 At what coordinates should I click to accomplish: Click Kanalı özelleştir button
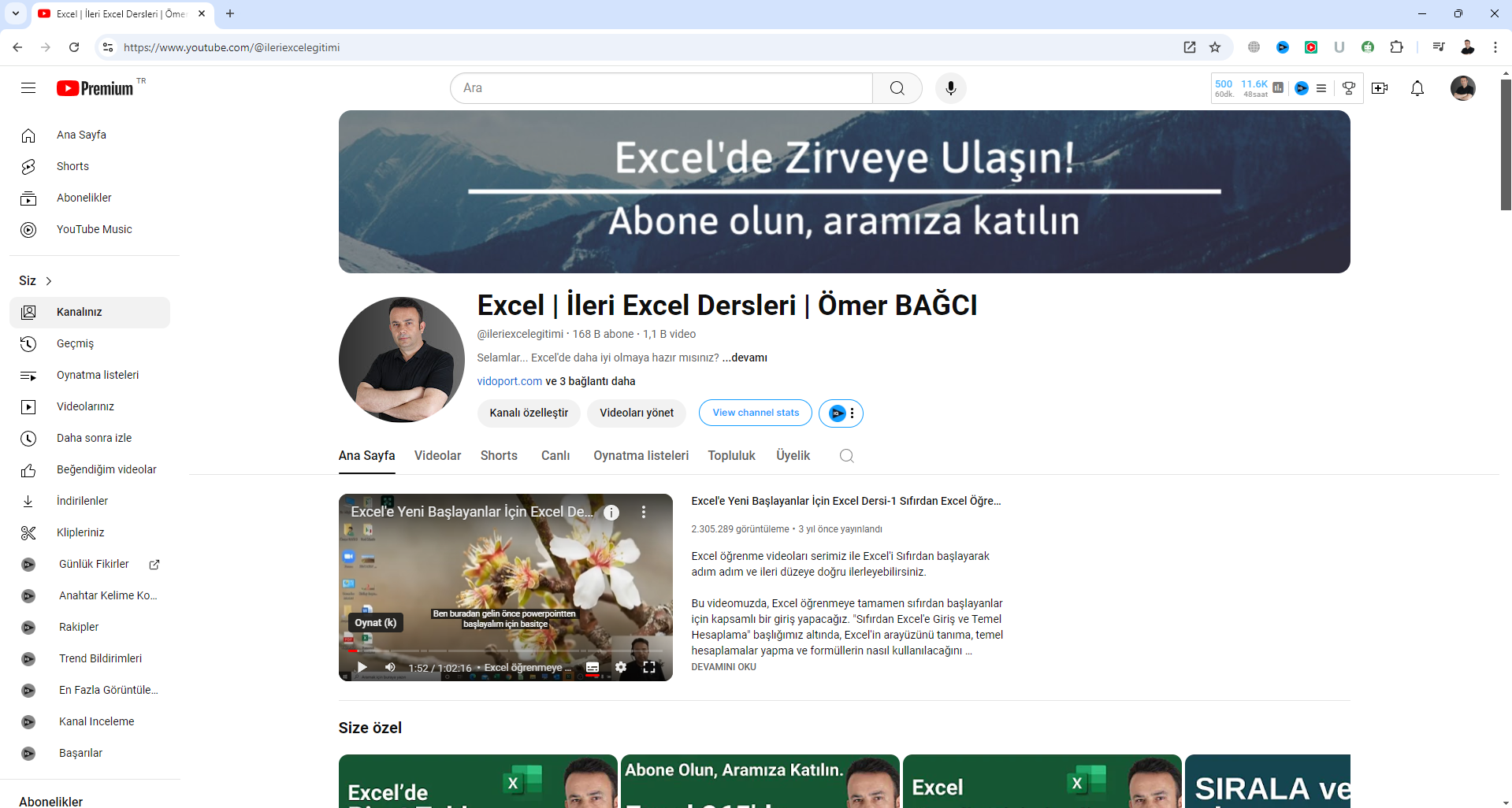tap(529, 413)
